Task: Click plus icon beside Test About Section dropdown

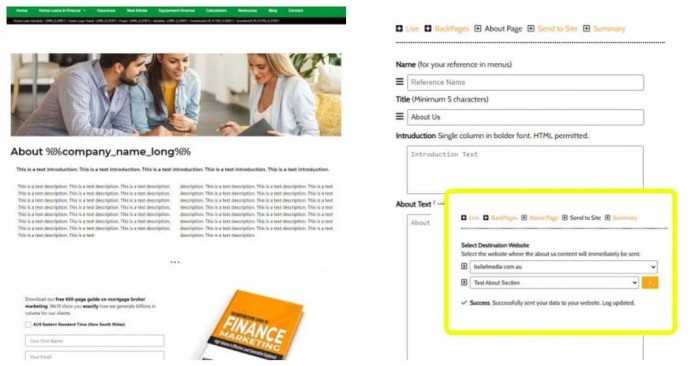Action: [x=464, y=283]
